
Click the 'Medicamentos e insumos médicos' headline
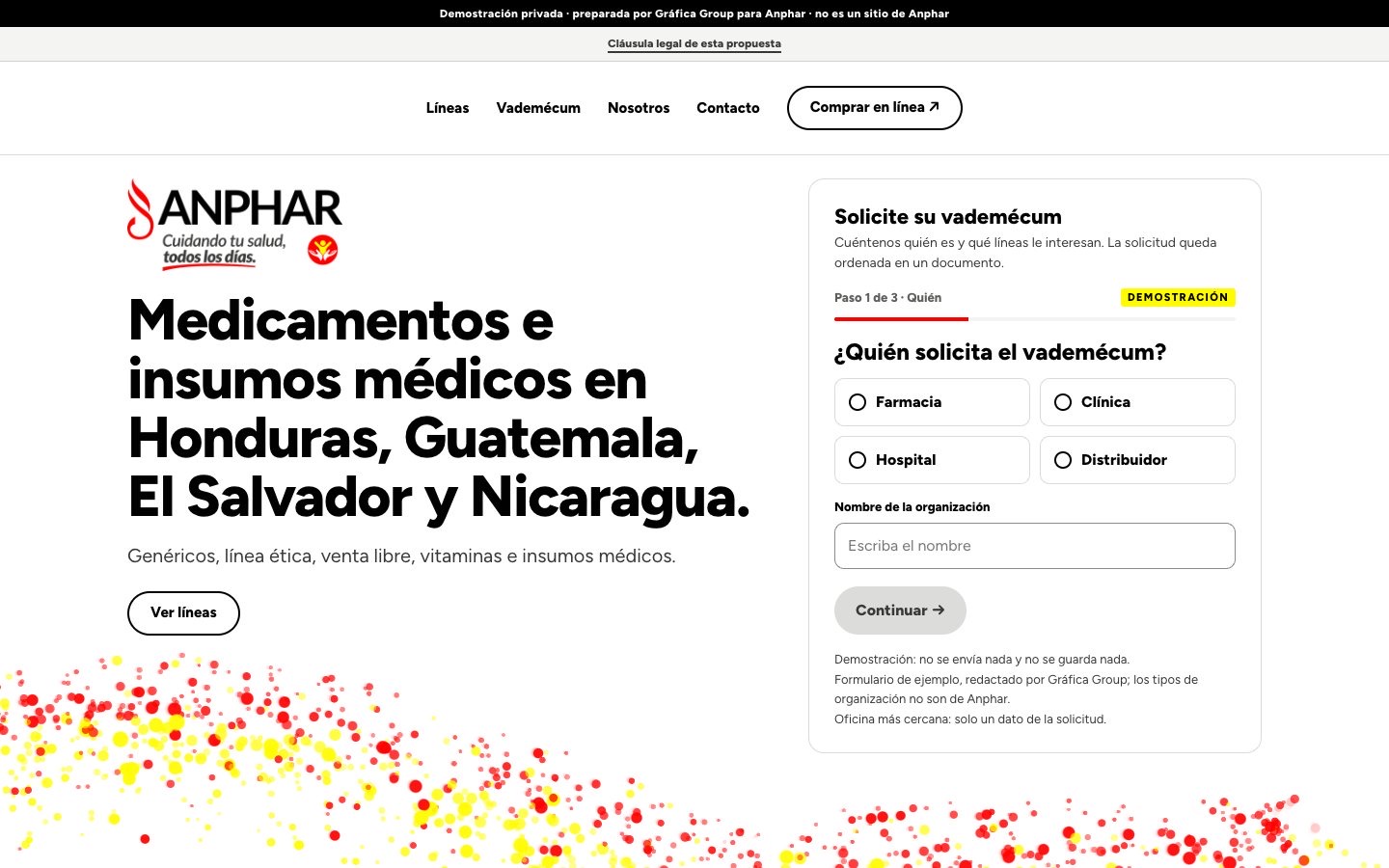(439, 408)
